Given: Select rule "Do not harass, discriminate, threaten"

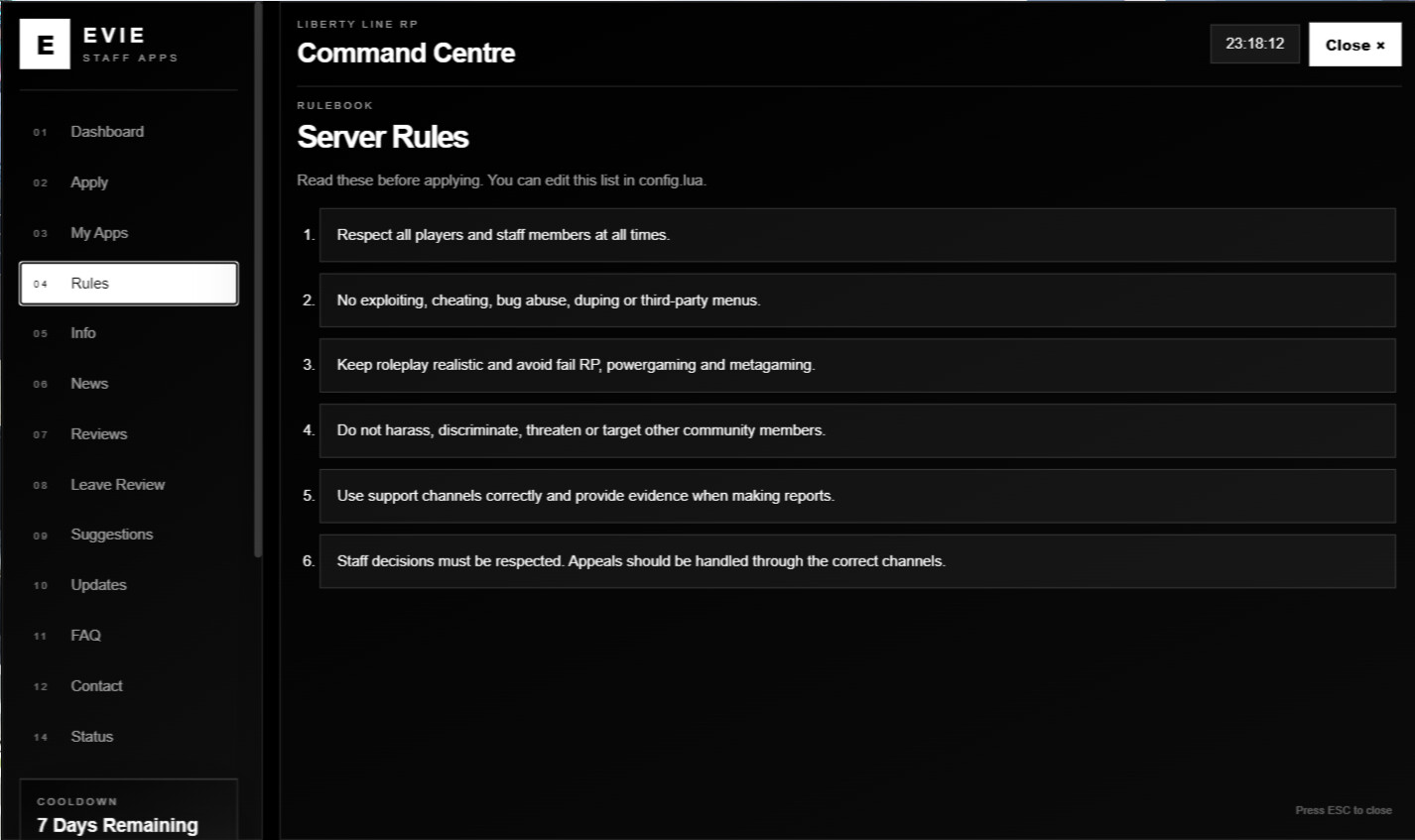Looking at the screenshot, I should pos(857,430).
